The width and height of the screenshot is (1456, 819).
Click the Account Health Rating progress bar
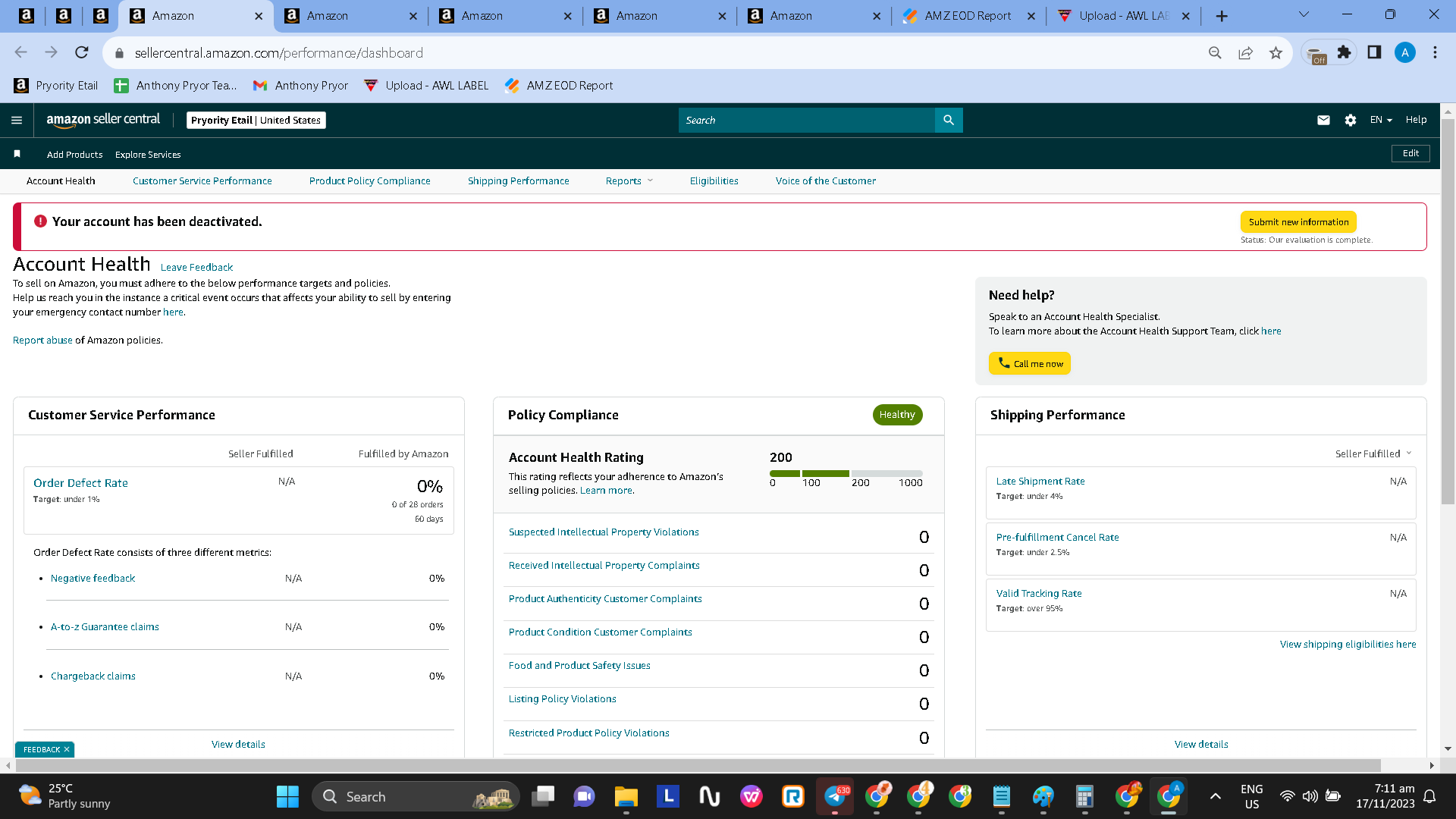[x=846, y=473]
